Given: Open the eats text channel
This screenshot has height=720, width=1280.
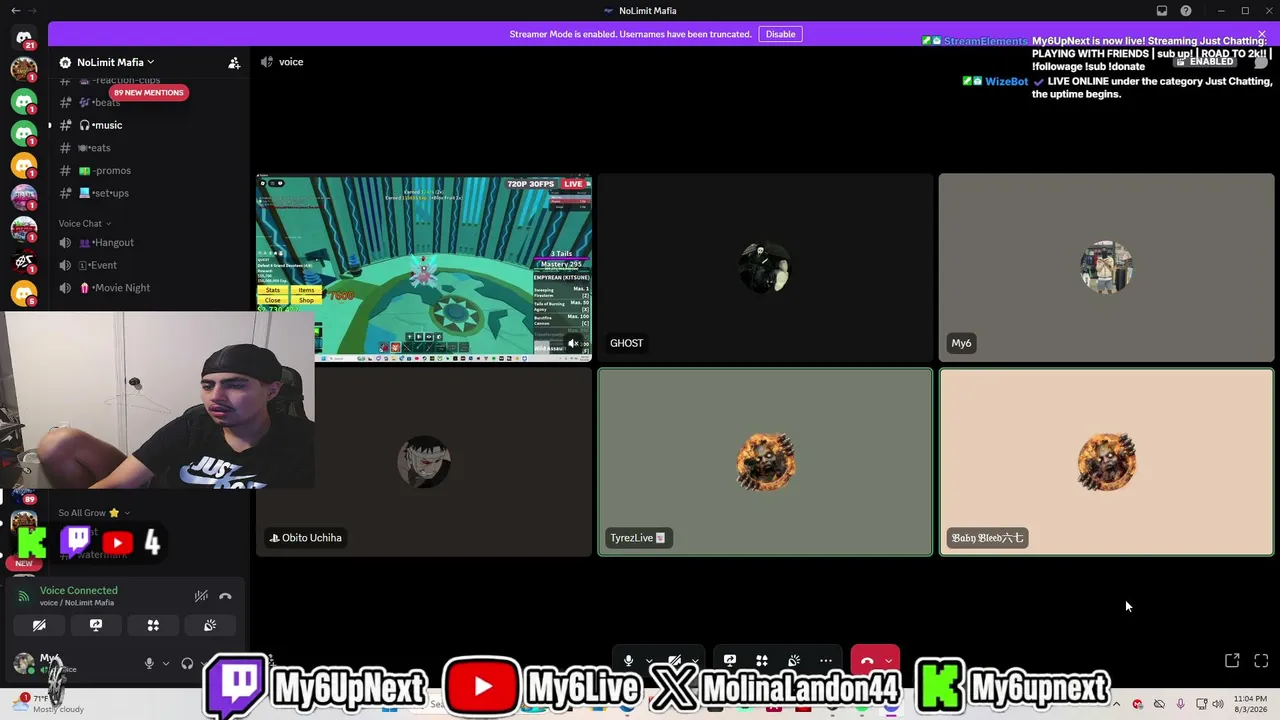Looking at the screenshot, I should [x=148, y=148].
